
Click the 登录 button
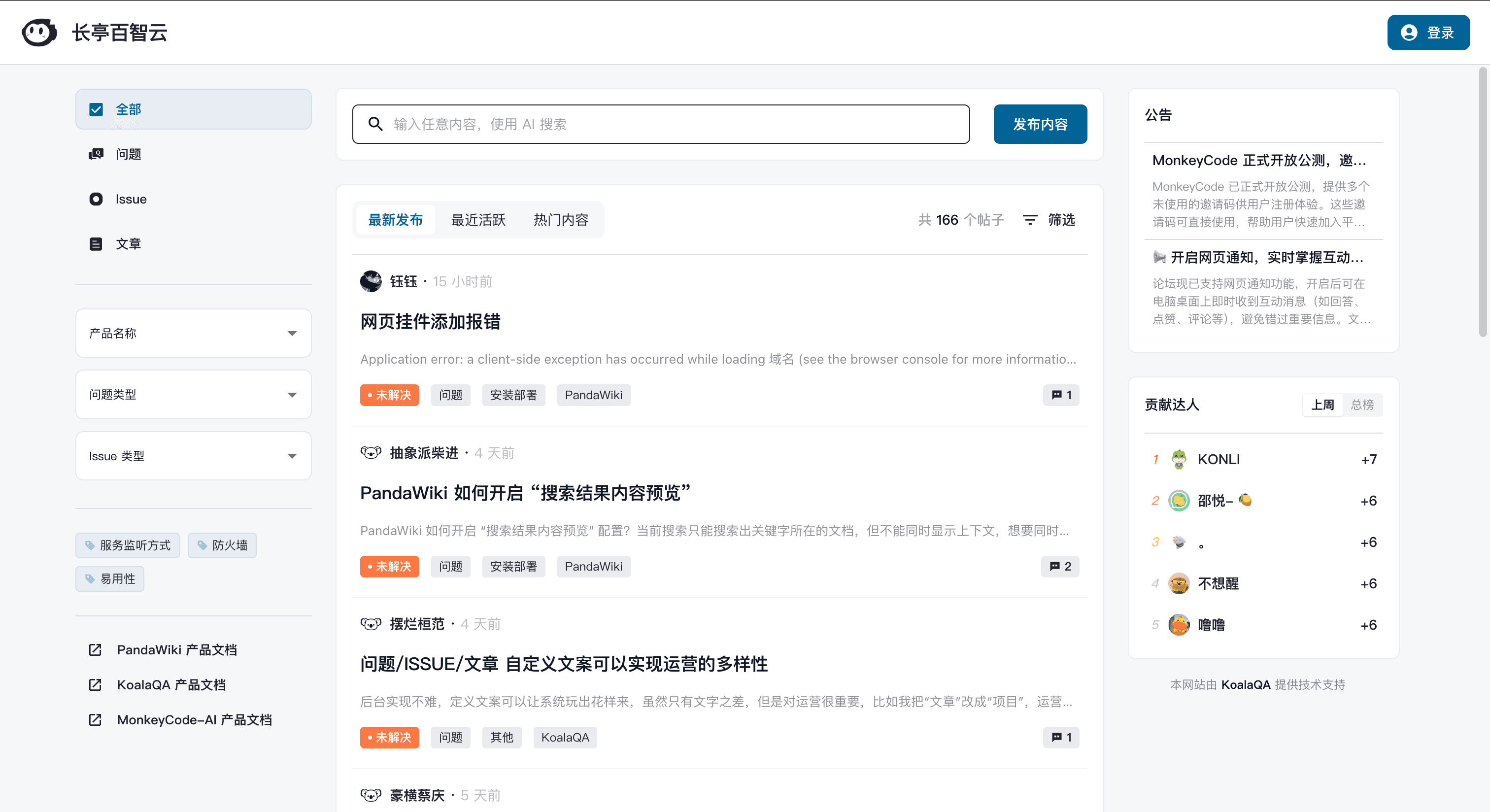point(1428,33)
